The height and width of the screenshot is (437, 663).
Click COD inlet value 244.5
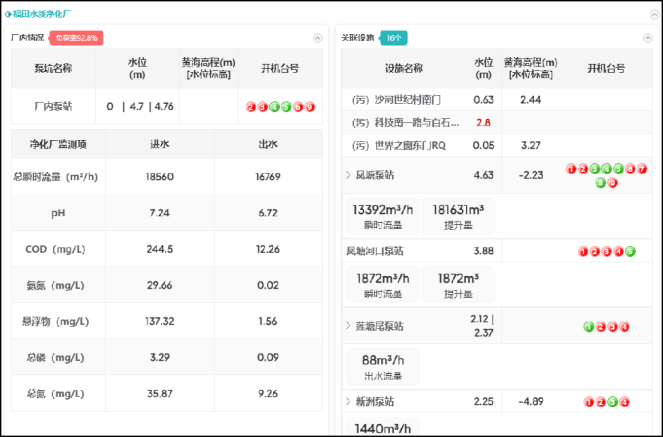click(x=159, y=249)
